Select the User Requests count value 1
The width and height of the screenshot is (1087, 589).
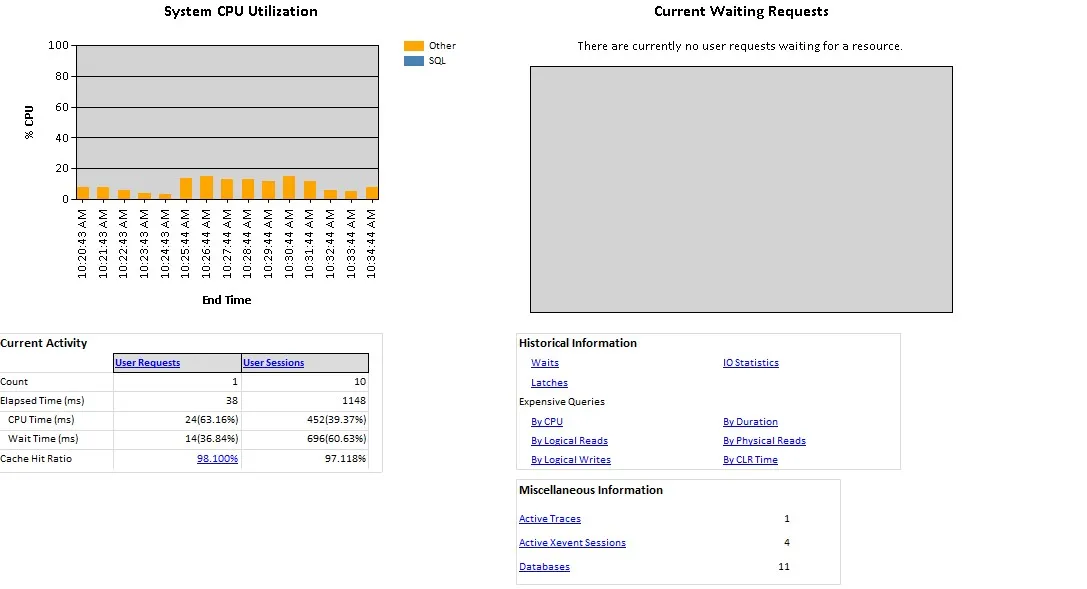[235, 382]
